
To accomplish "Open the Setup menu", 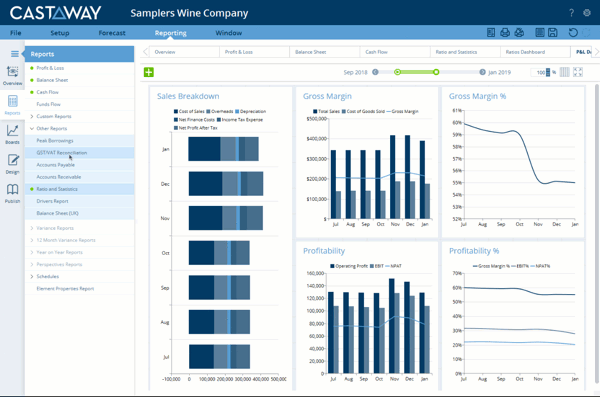I will [60, 33].
